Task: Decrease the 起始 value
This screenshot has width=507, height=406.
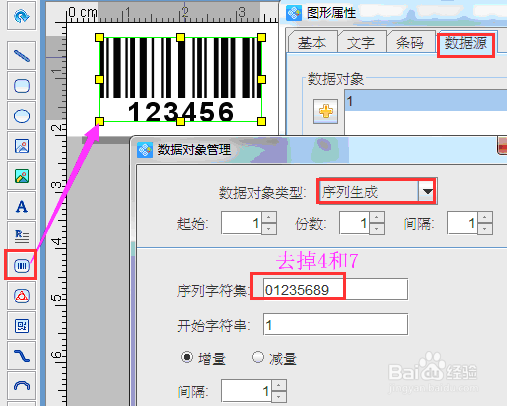Action: point(269,229)
